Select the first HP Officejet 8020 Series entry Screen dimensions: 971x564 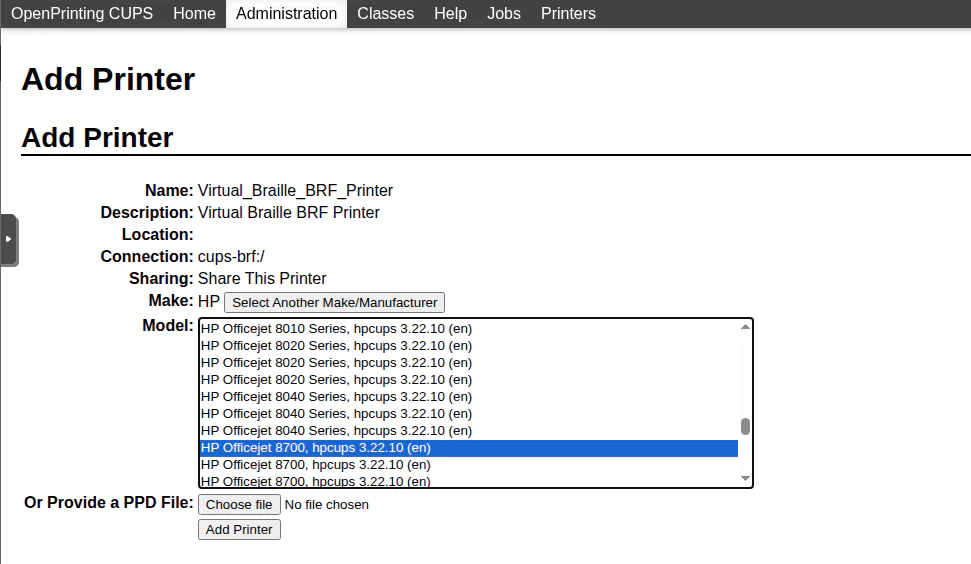point(336,345)
